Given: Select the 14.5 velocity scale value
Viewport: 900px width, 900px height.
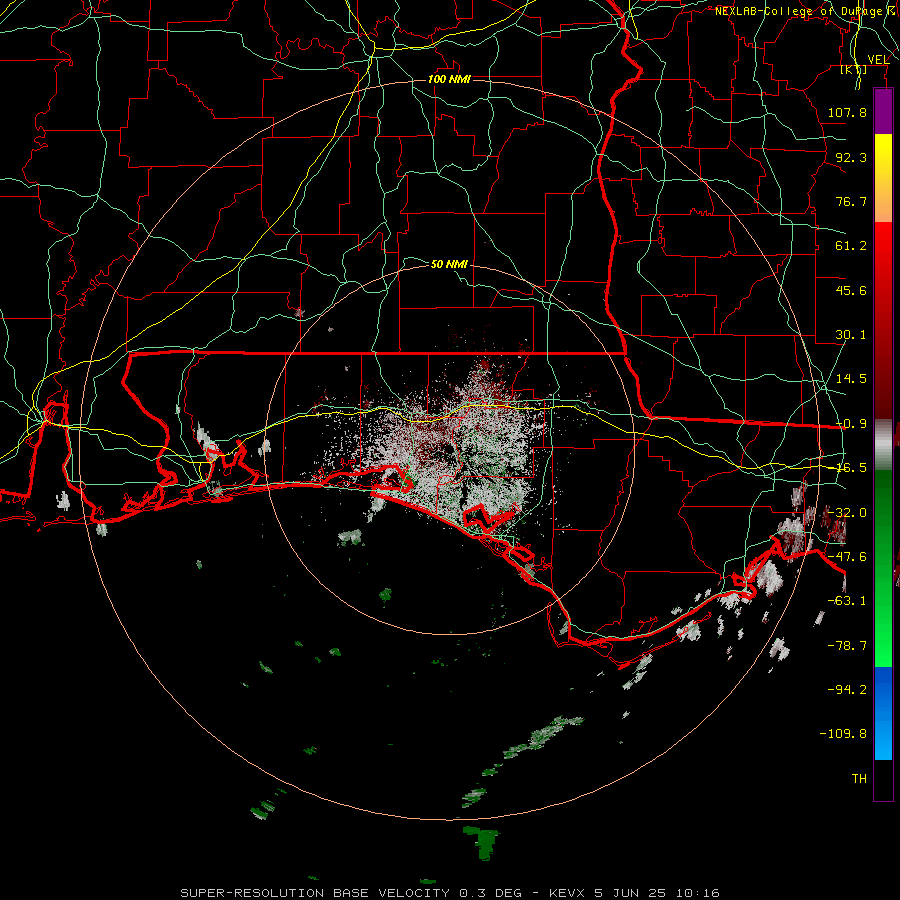Looking at the screenshot, I should coord(851,379).
